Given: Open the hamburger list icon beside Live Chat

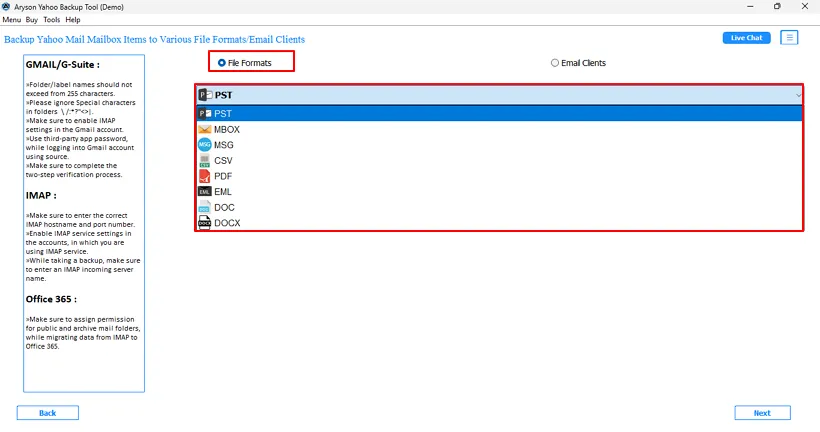Looking at the screenshot, I should tap(789, 38).
